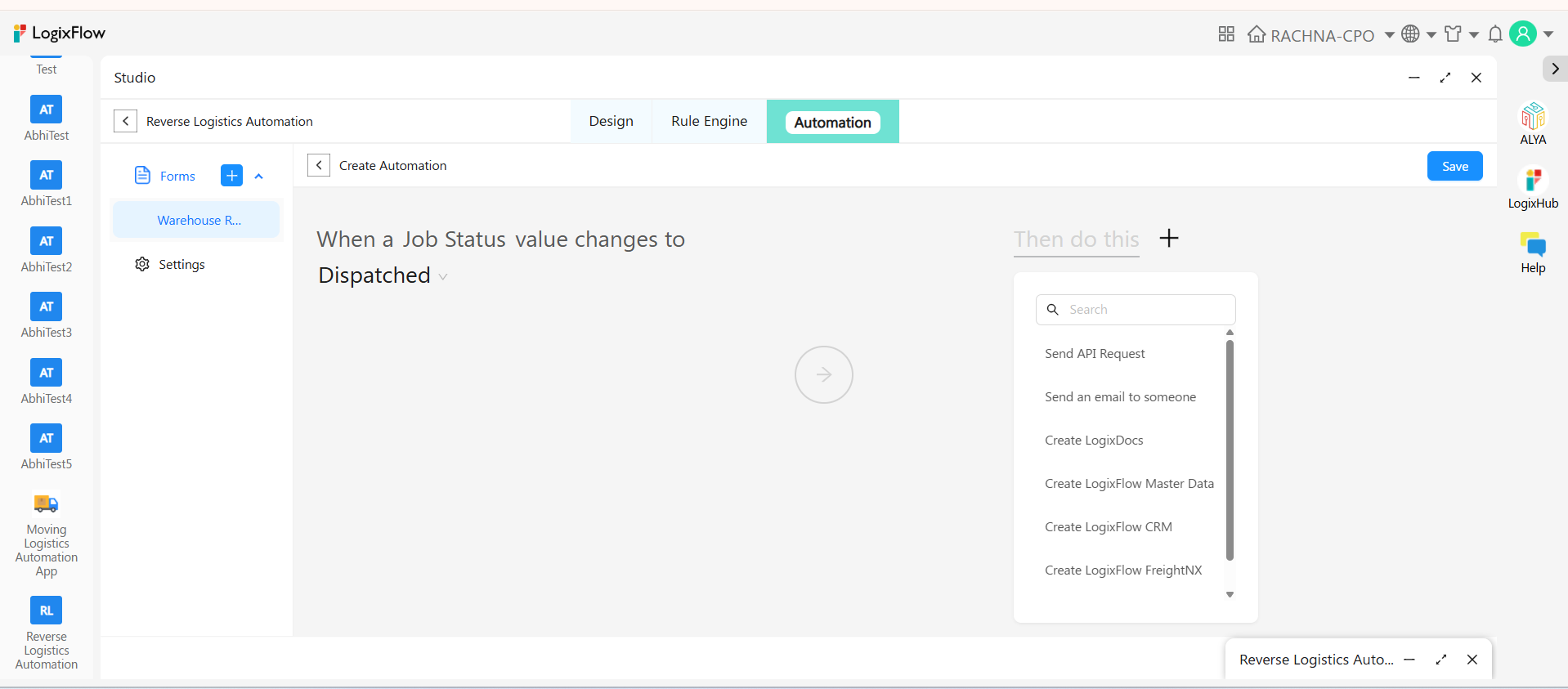Open the RACHNA-CPO workspace dropdown arrow
The height and width of the screenshot is (689, 1568).
click(1389, 35)
